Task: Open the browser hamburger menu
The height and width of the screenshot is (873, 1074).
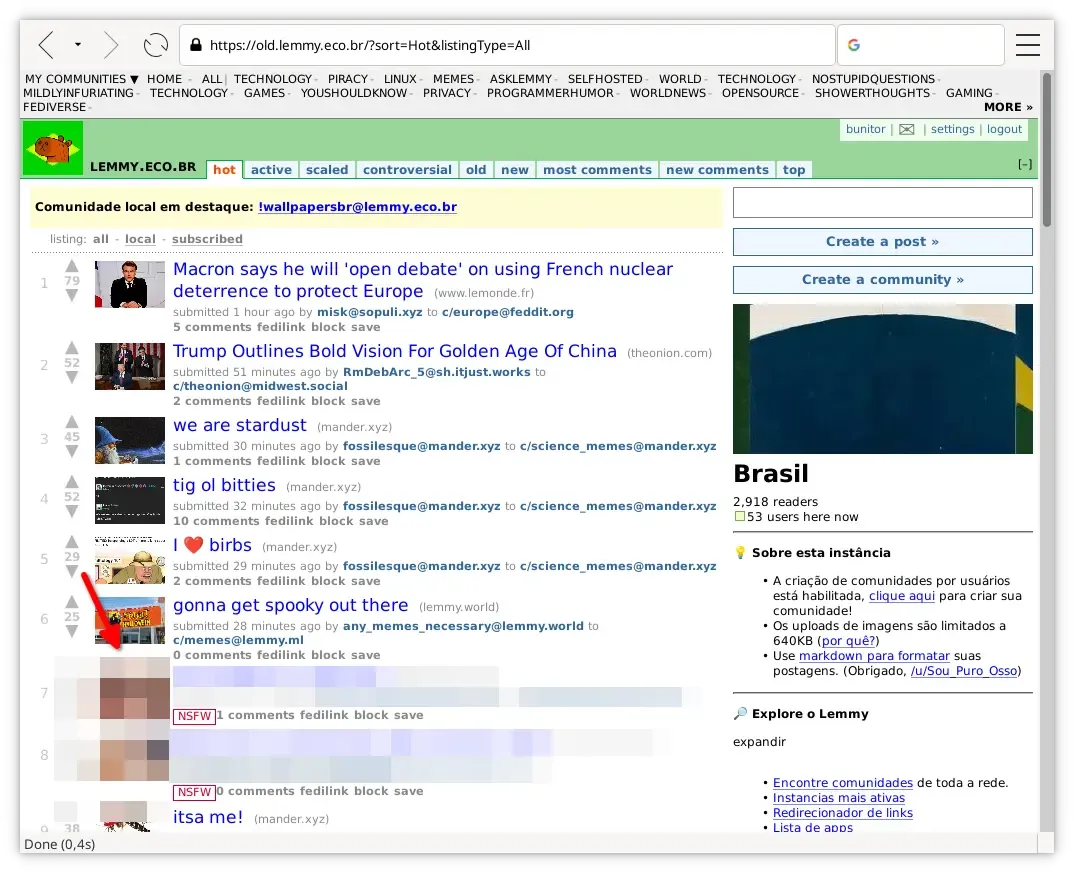Action: click(x=1028, y=44)
